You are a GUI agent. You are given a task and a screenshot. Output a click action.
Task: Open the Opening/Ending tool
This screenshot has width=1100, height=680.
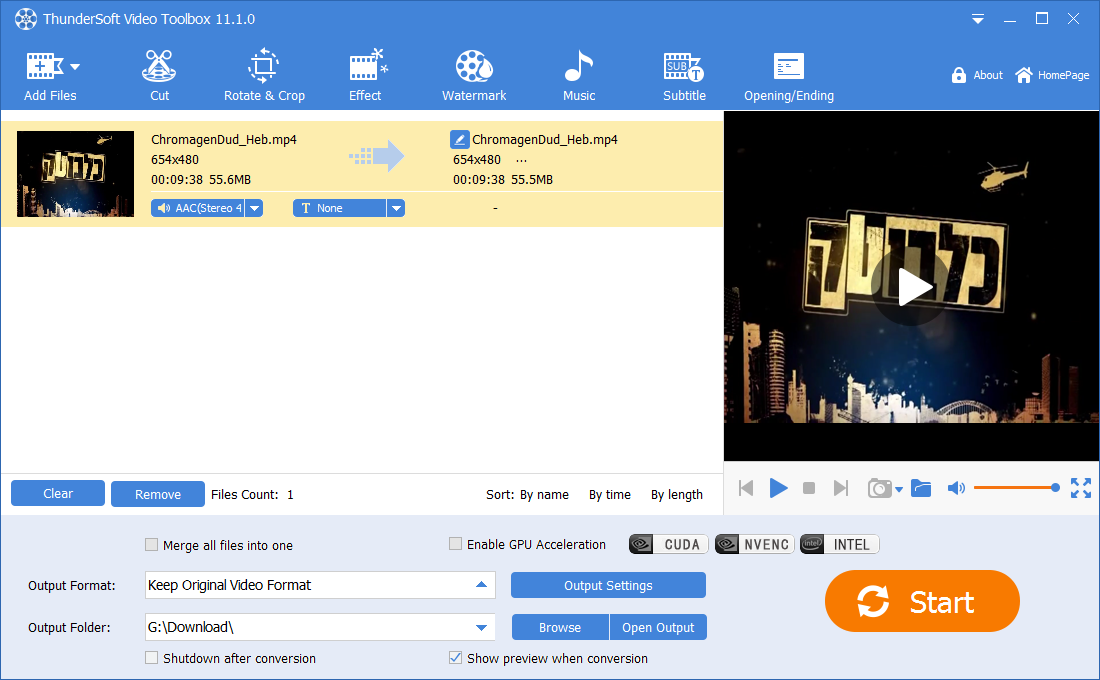point(788,76)
